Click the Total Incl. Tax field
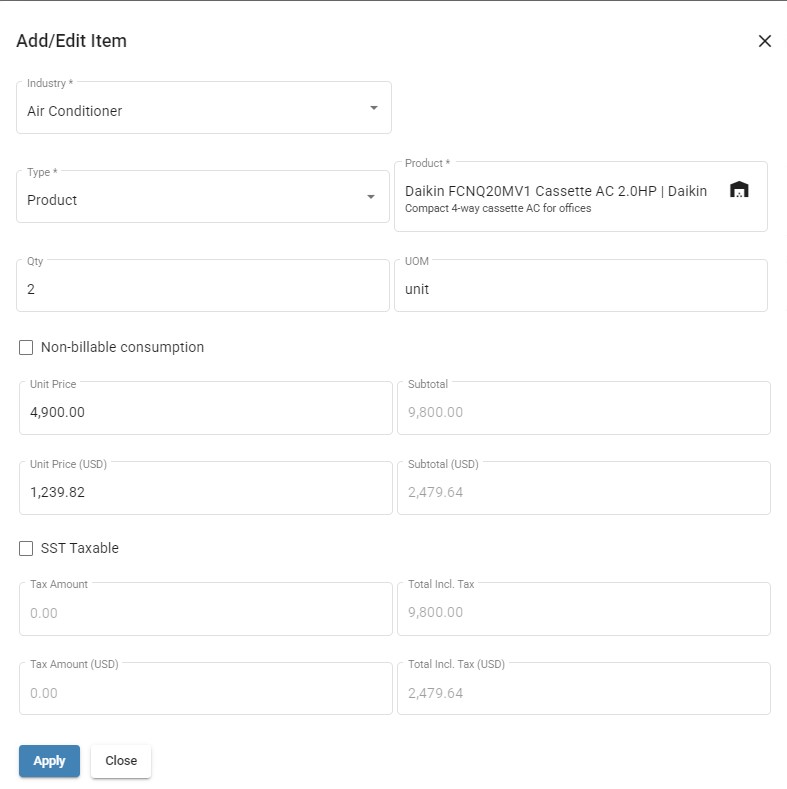Image resolution: width=787 pixels, height=789 pixels. [584, 609]
